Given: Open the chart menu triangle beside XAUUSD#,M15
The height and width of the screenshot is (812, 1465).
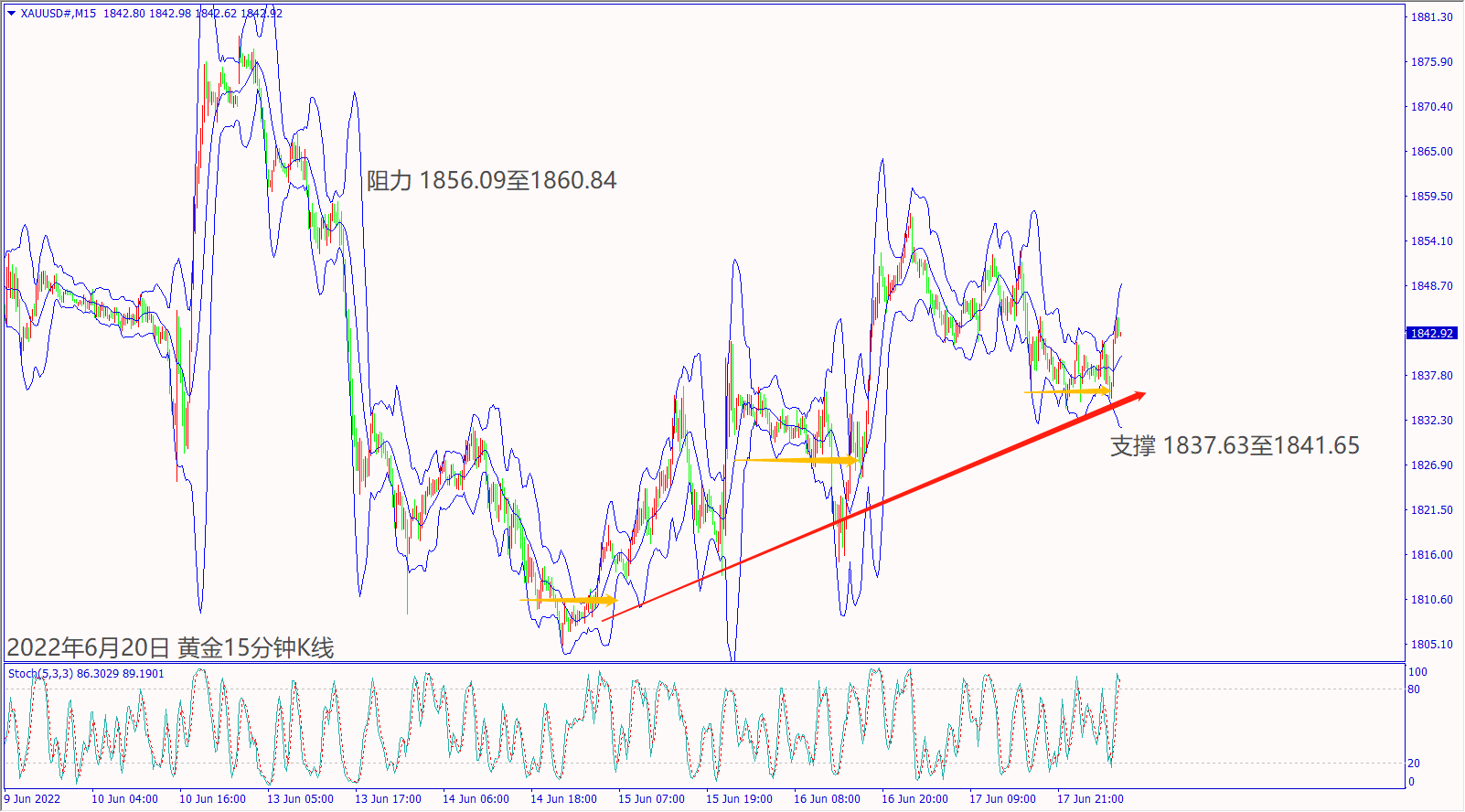Looking at the screenshot, I should click(x=11, y=14).
